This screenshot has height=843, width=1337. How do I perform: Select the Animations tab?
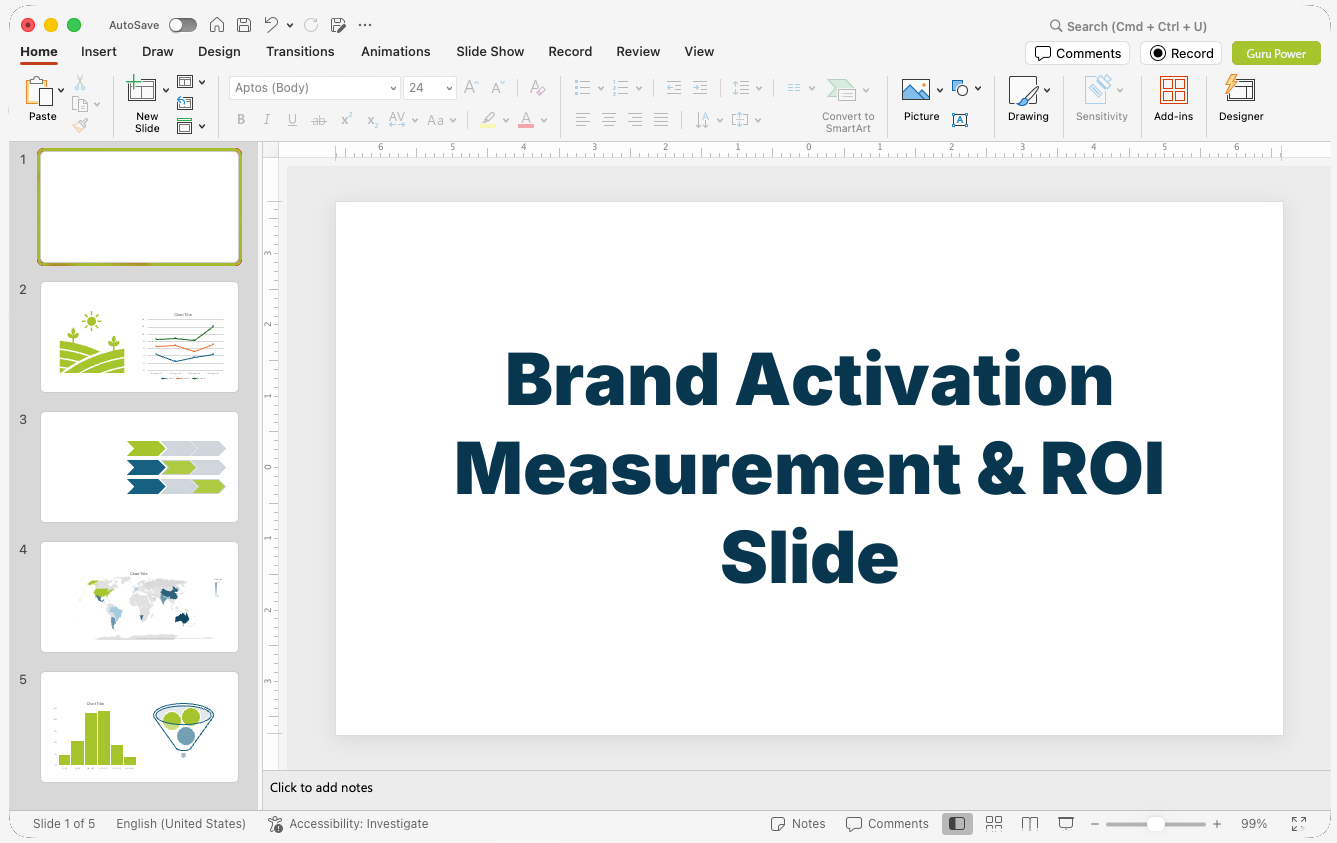click(396, 52)
